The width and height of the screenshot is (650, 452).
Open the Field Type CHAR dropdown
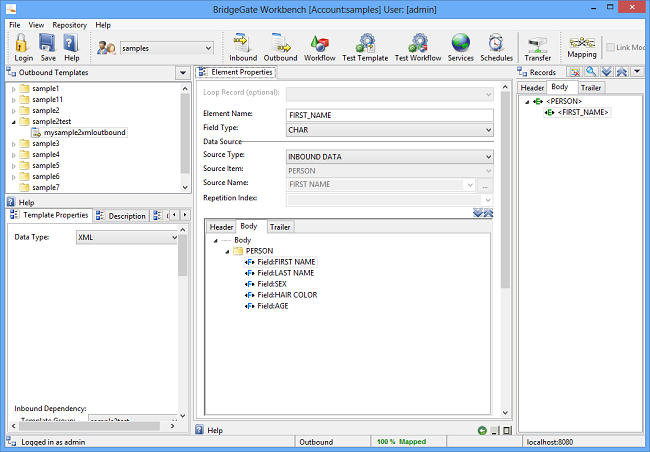tap(488, 130)
